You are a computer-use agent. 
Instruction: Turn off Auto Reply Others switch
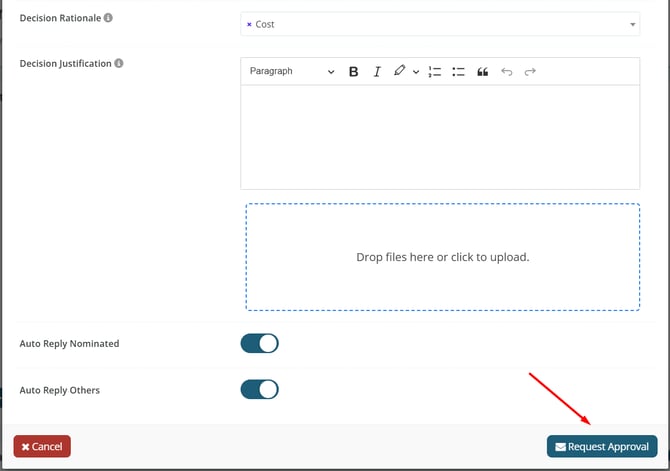pos(259,389)
